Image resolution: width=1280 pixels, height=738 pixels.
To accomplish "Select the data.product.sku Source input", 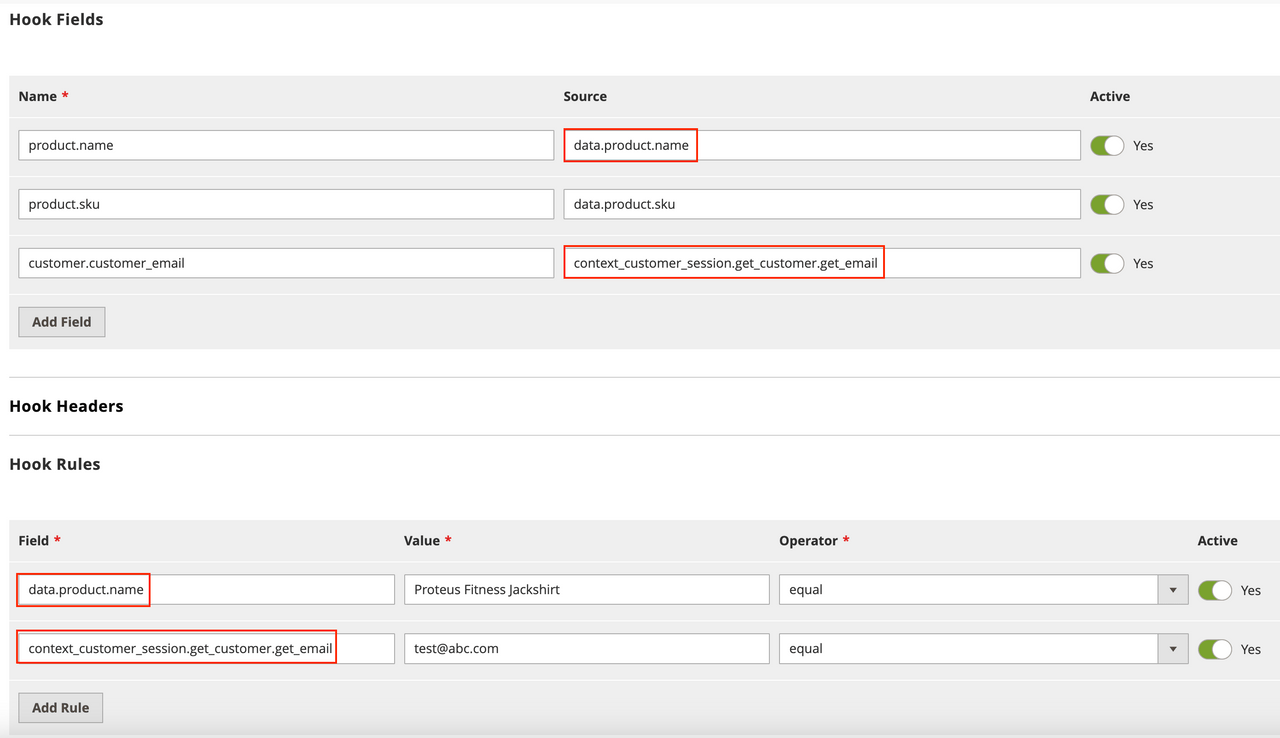I will (x=822, y=204).
